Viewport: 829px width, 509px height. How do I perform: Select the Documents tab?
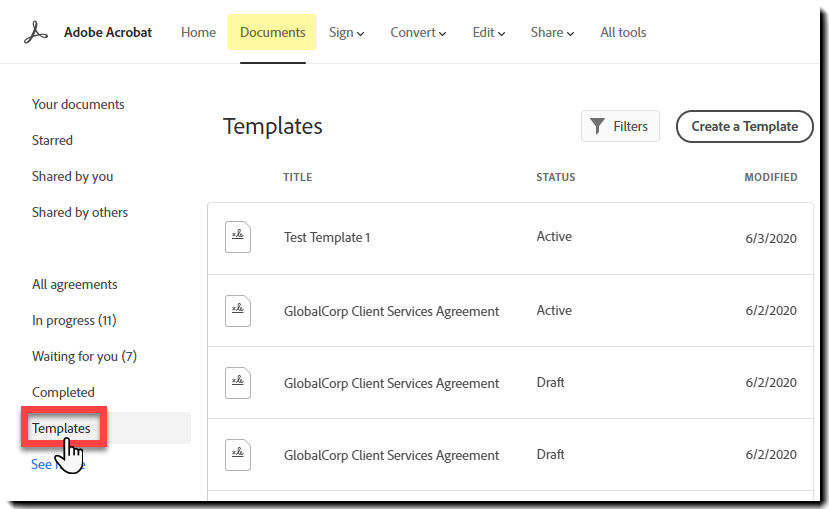pyautogui.click(x=273, y=32)
